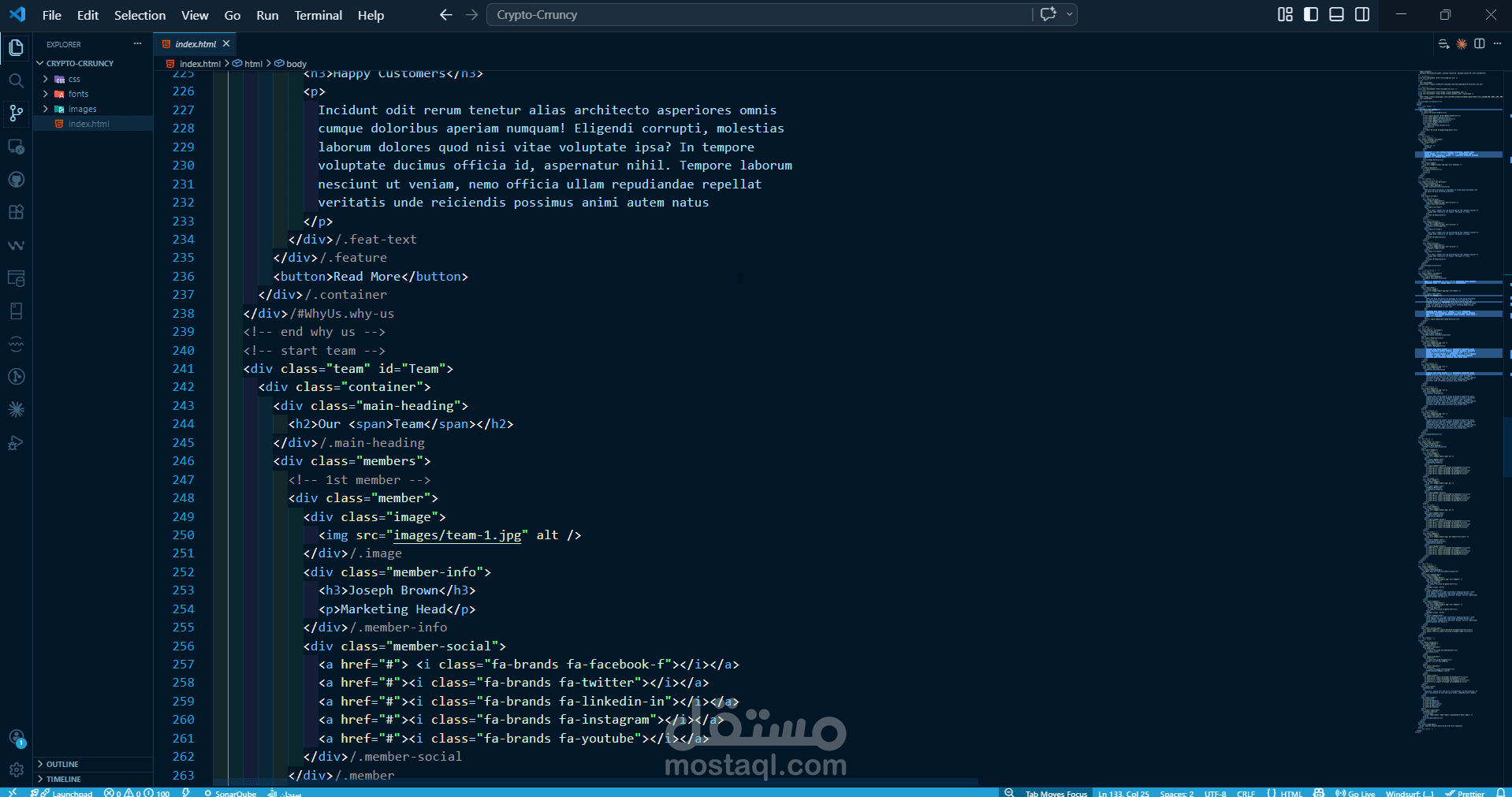Change Spaces: 2 indentation setting

tap(1176, 793)
